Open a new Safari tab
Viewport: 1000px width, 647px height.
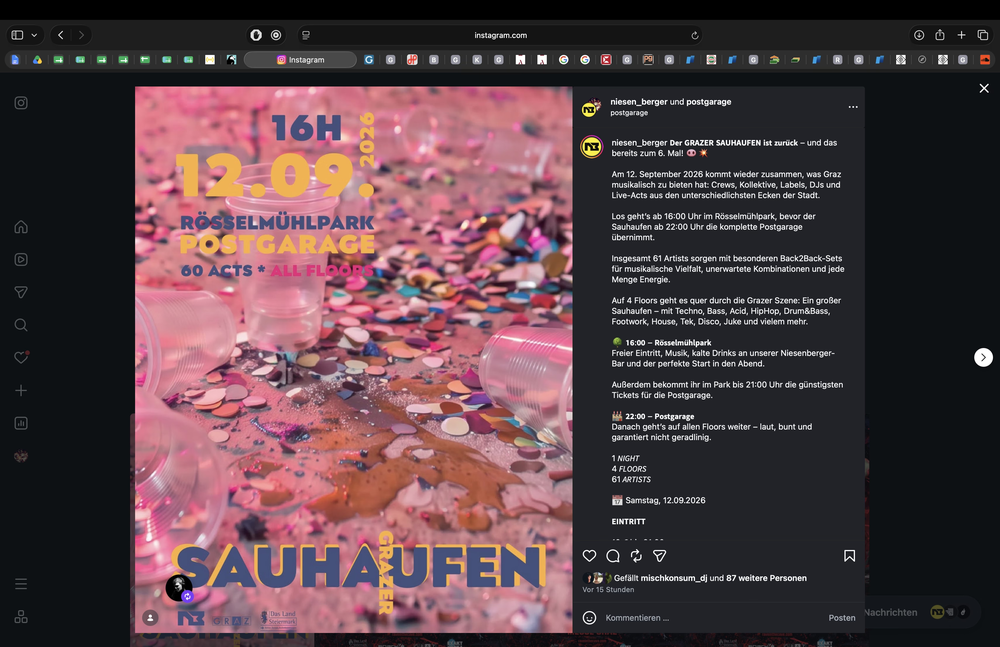pyautogui.click(x=962, y=35)
